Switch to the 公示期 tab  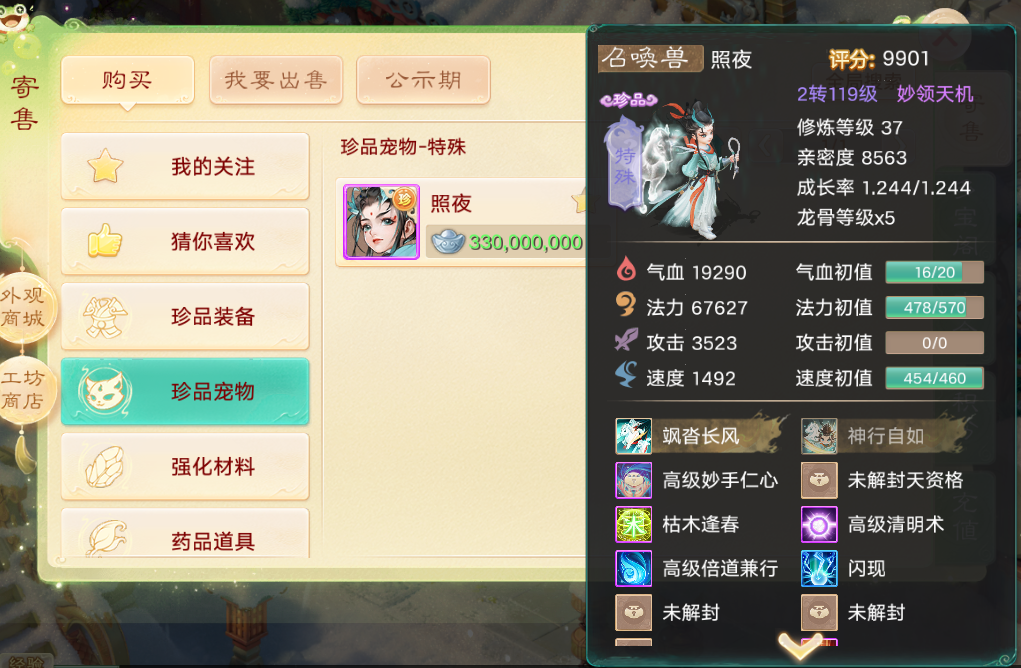tap(423, 80)
